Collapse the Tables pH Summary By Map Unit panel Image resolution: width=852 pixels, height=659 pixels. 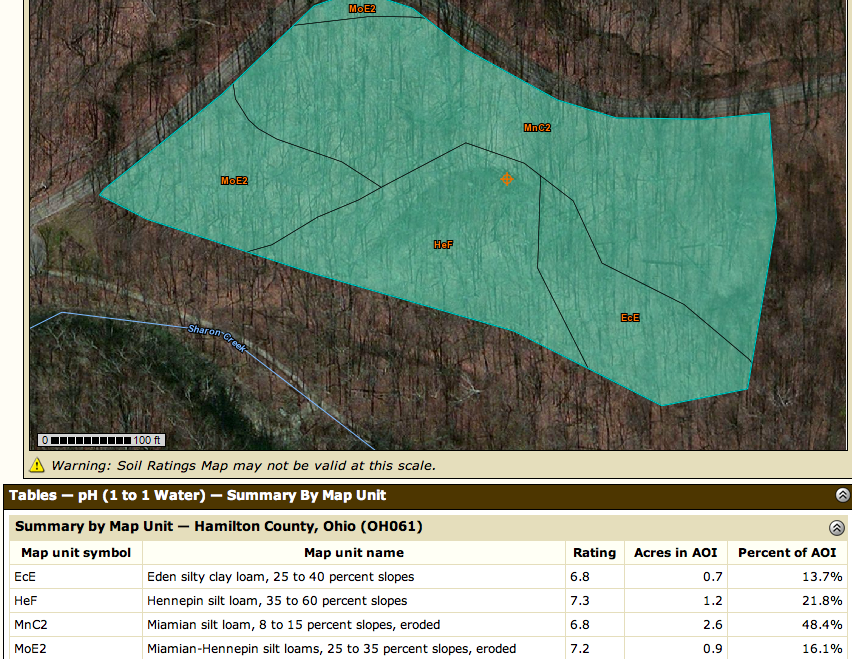click(842, 495)
